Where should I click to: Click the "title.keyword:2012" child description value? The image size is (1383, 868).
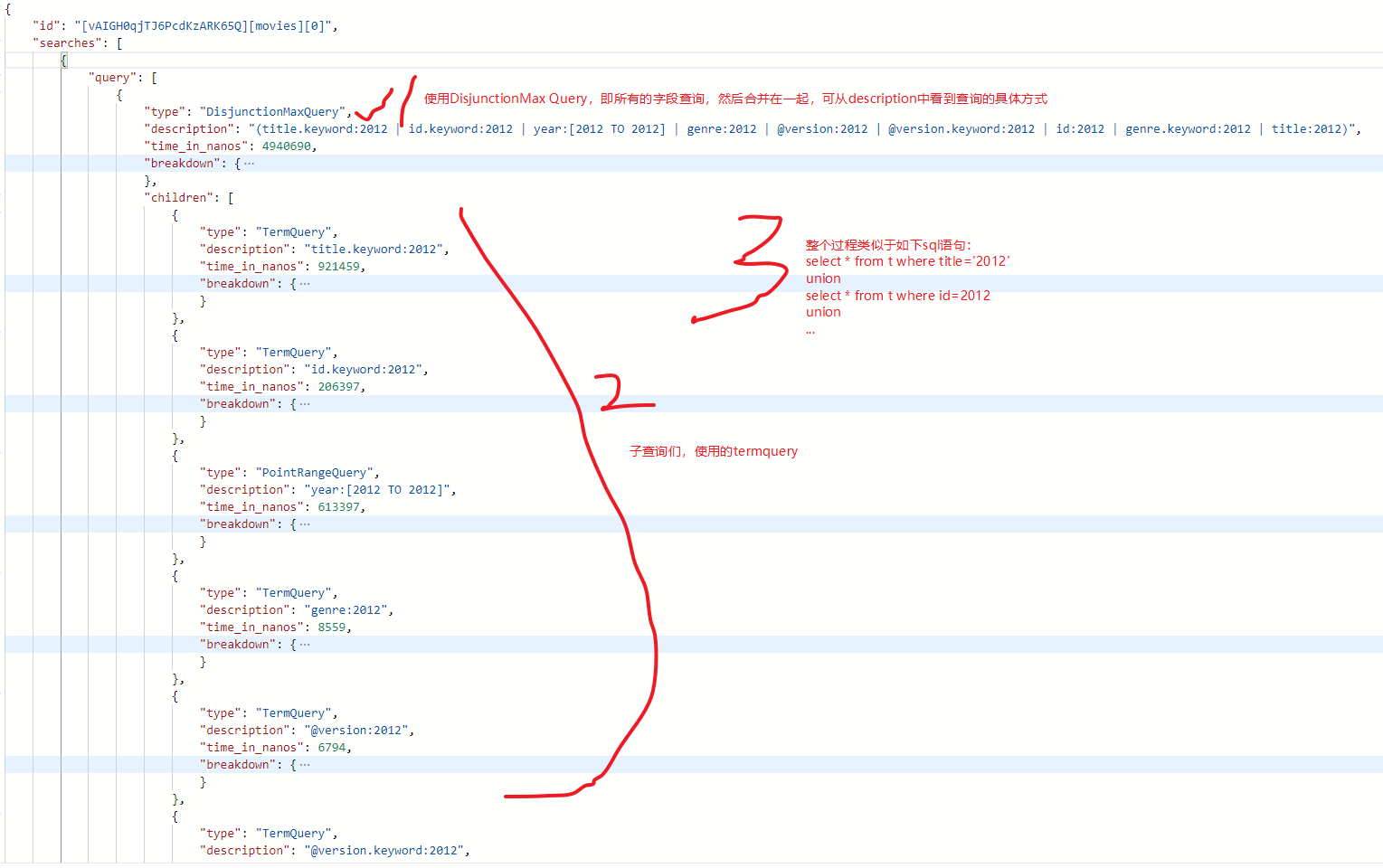(x=374, y=250)
